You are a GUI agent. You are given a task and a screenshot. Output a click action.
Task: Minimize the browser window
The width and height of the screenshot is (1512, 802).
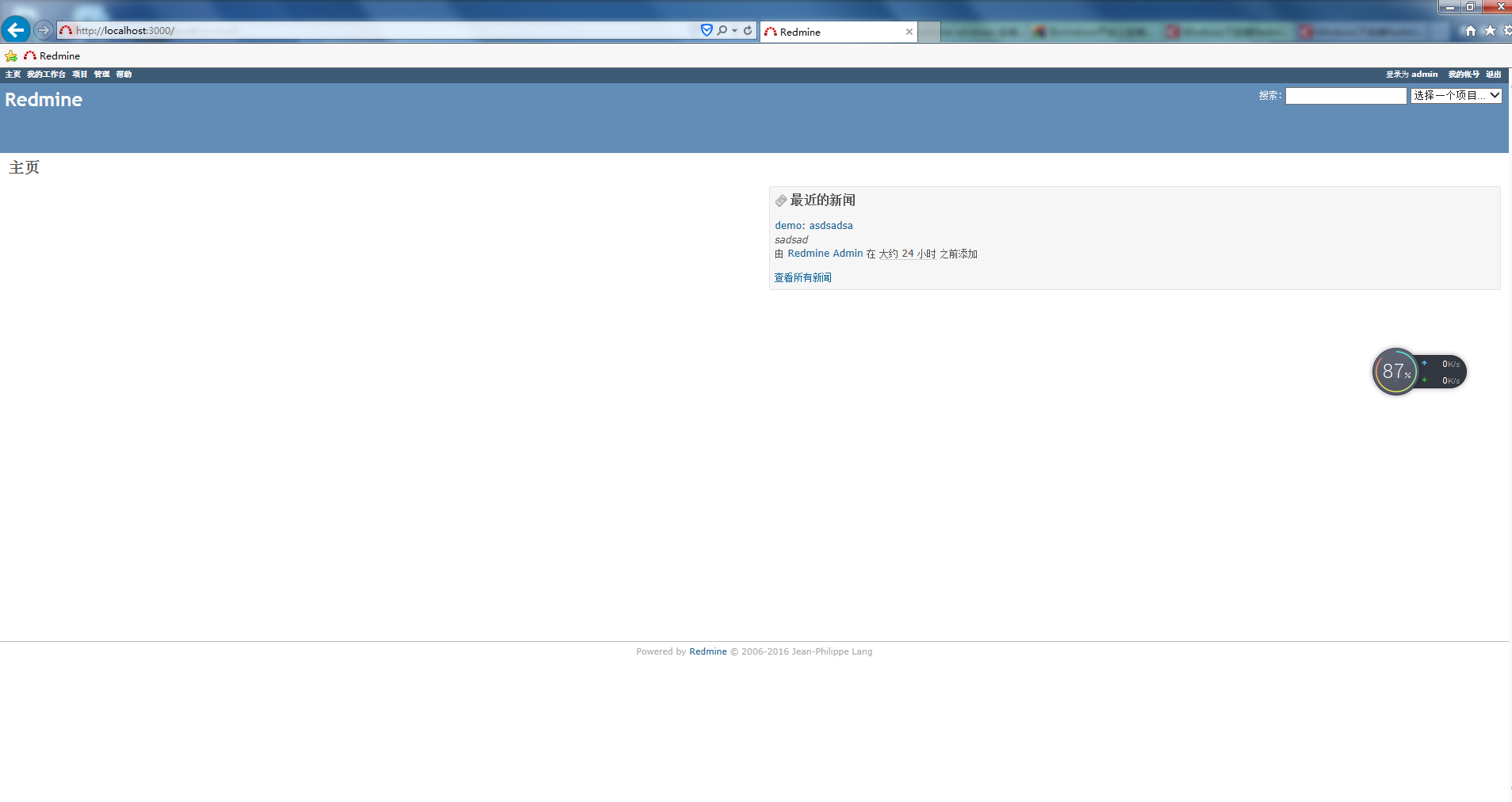tap(1450, 7)
